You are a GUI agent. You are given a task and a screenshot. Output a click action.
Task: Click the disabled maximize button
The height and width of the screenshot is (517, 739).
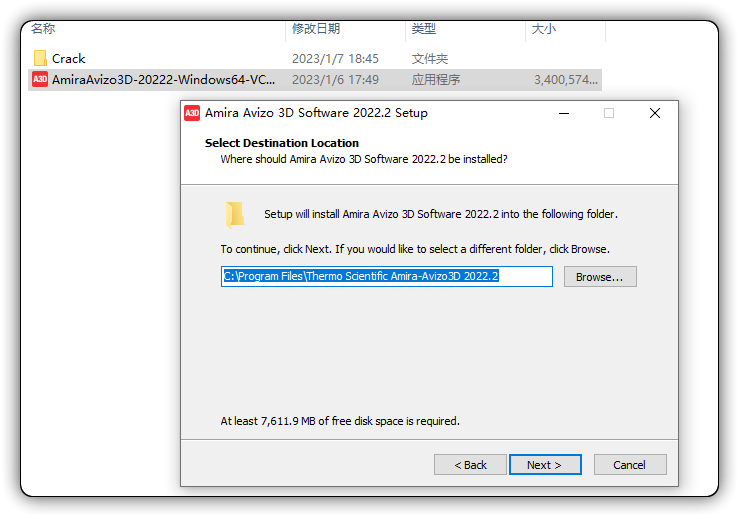pyautogui.click(x=609, y=113)
